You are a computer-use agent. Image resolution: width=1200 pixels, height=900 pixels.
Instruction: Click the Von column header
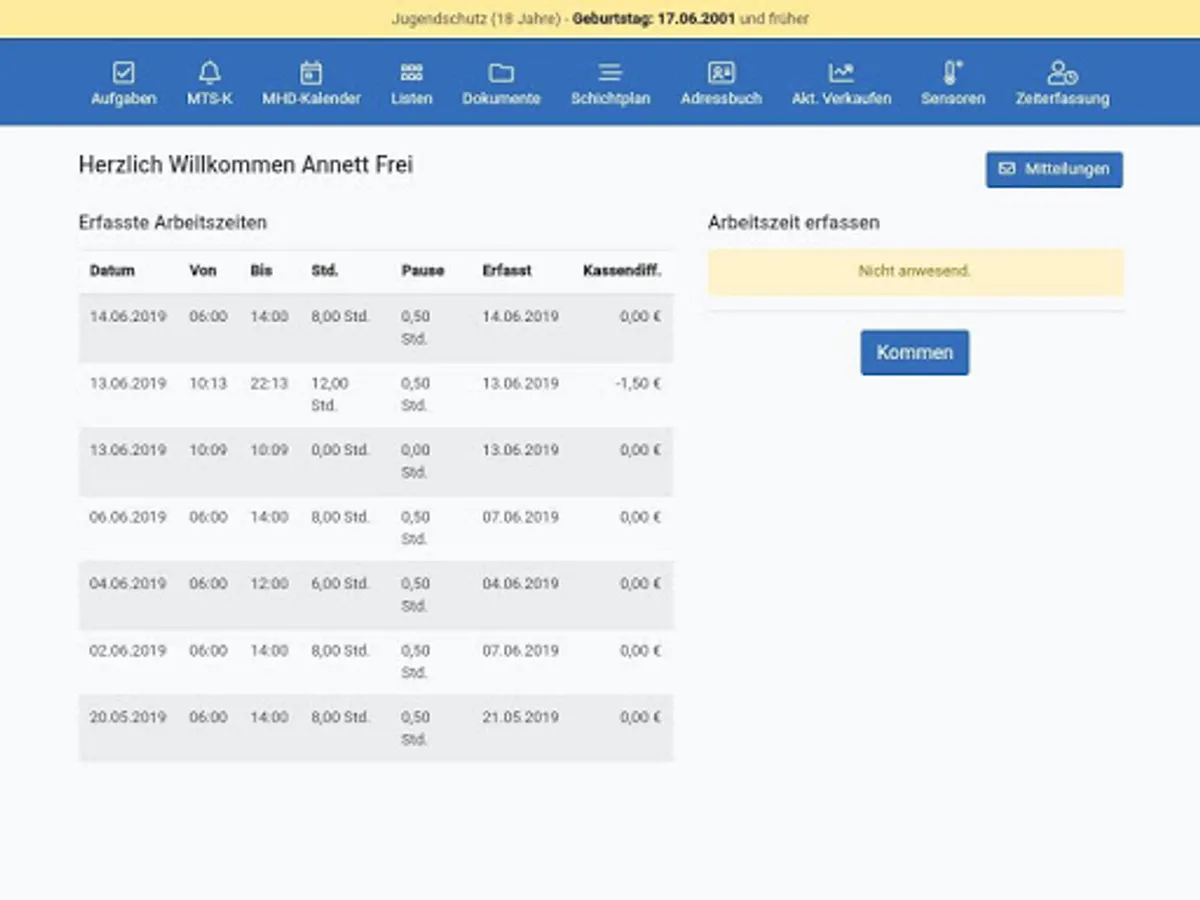pyautogui.click(x=202, y=271)
